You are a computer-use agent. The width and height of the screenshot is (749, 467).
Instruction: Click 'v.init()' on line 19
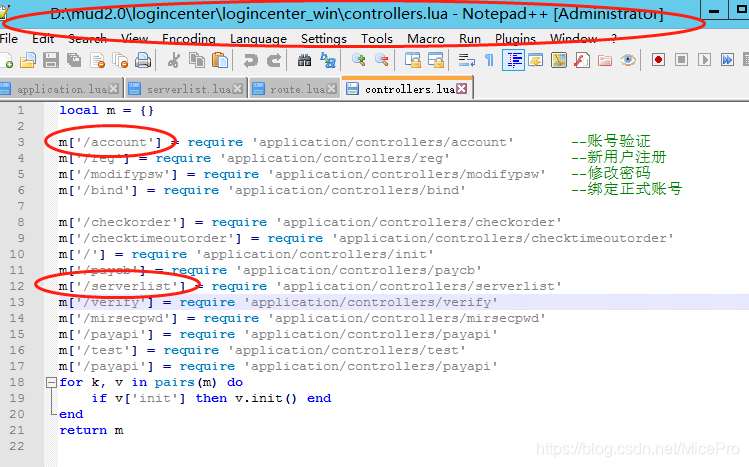click(266, 398)
